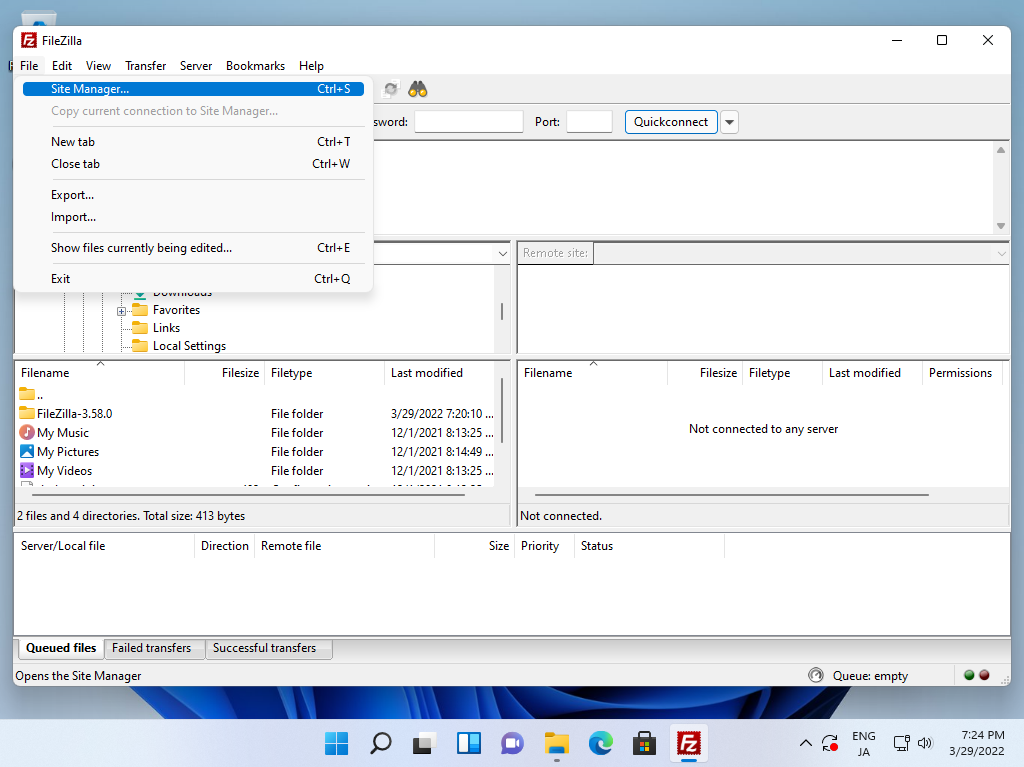Click the My Pictures folder icon
The width and height of the screenshot is (1024, 767).
[x=27, y=452]
